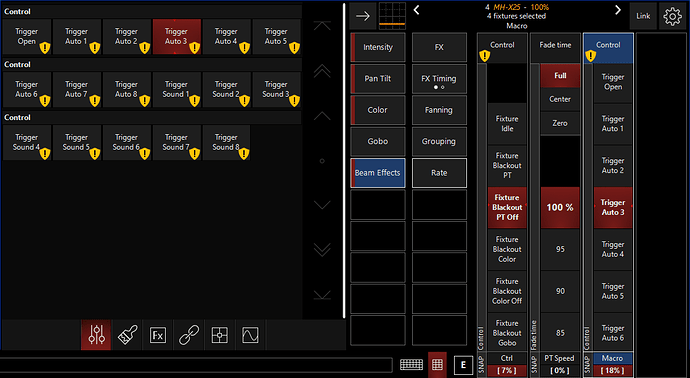Click the Trigger Sound 8 button

(x=226, y=143)
